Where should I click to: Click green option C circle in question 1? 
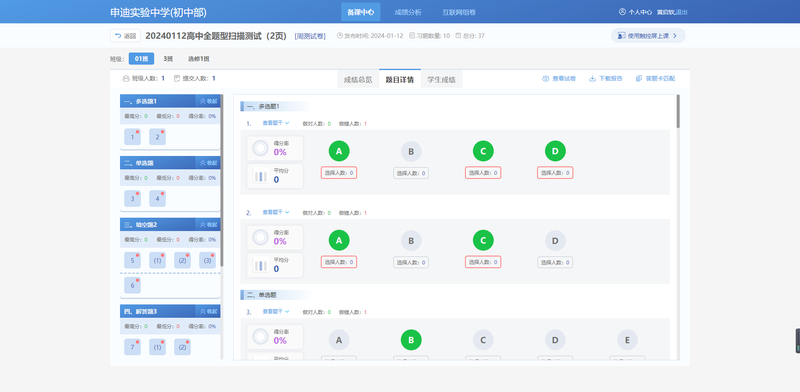(483, 151)
